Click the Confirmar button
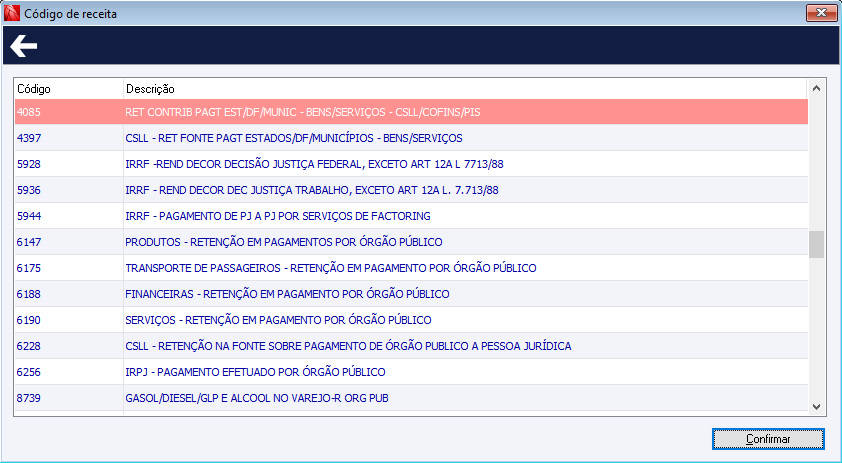The height and width of the screenshot is (463, 842). tap(768, 439)
